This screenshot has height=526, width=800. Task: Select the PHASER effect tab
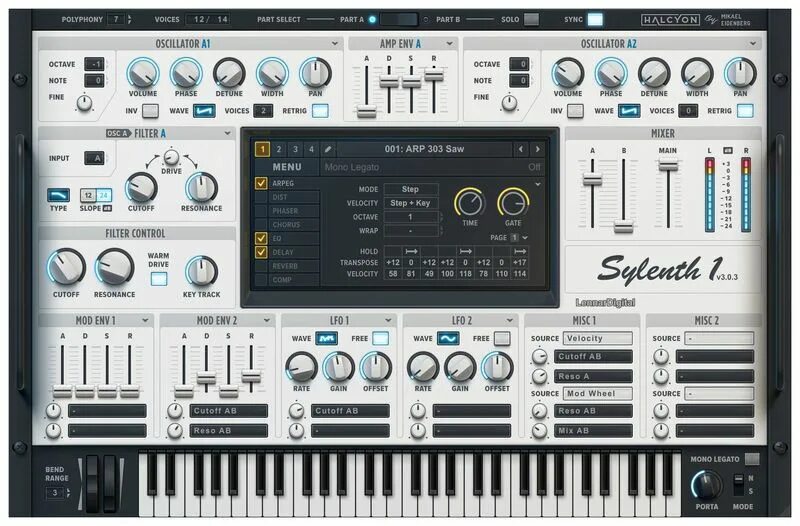[294, 211]
